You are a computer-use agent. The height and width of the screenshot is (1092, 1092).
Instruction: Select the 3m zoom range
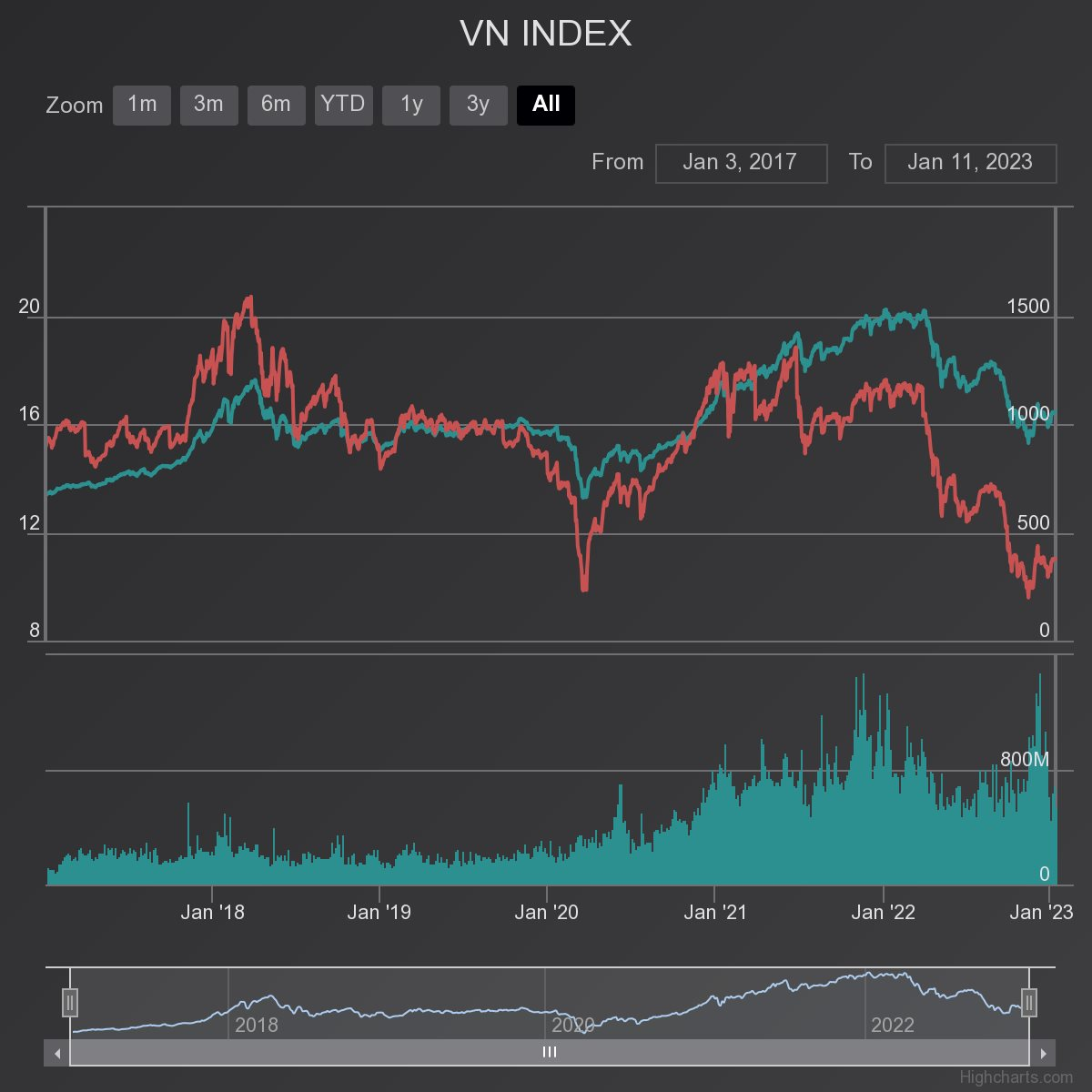pos(208,105)
